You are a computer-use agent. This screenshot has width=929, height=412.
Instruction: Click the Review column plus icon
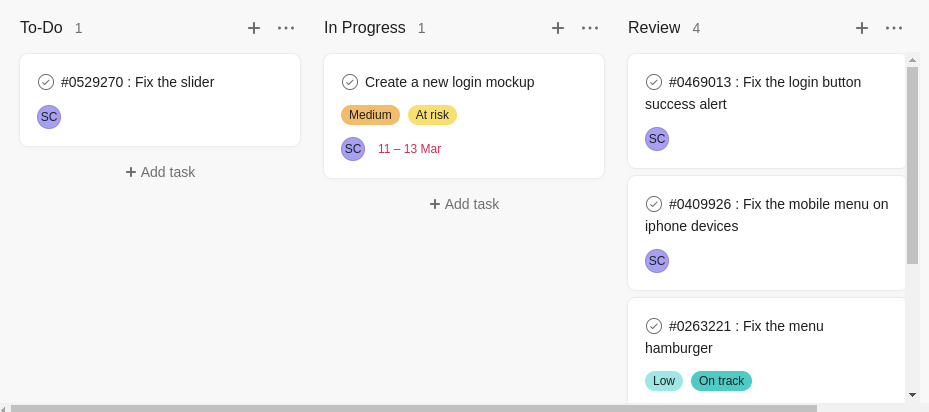[861, 28]
